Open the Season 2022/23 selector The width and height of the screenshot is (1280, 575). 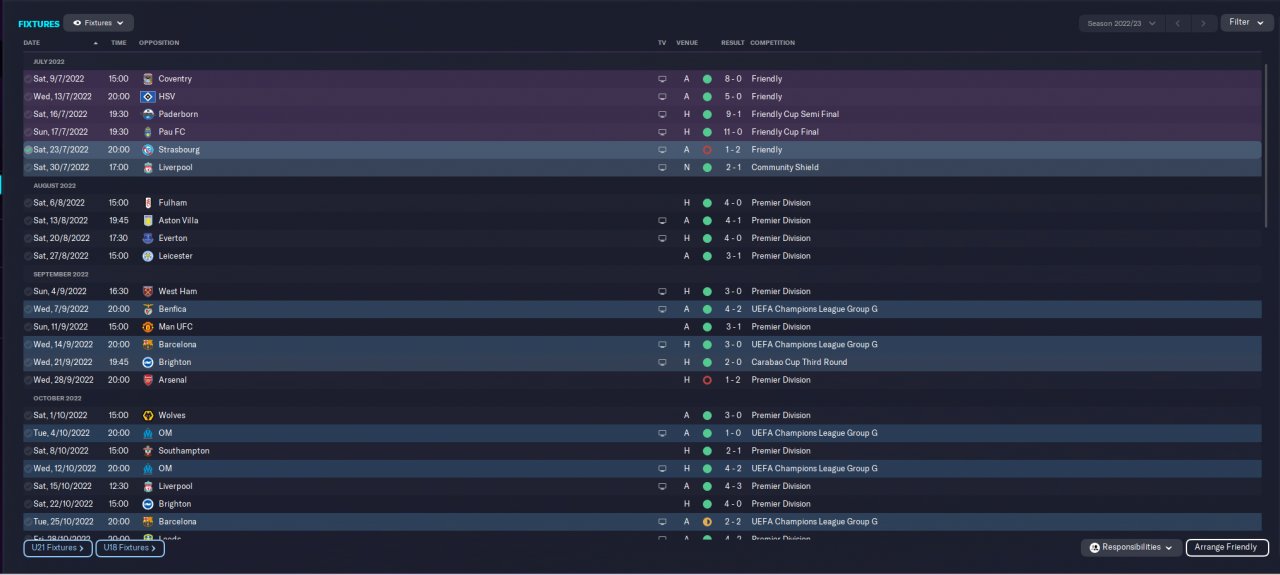pyautogui.click(x=1122, y=23)
